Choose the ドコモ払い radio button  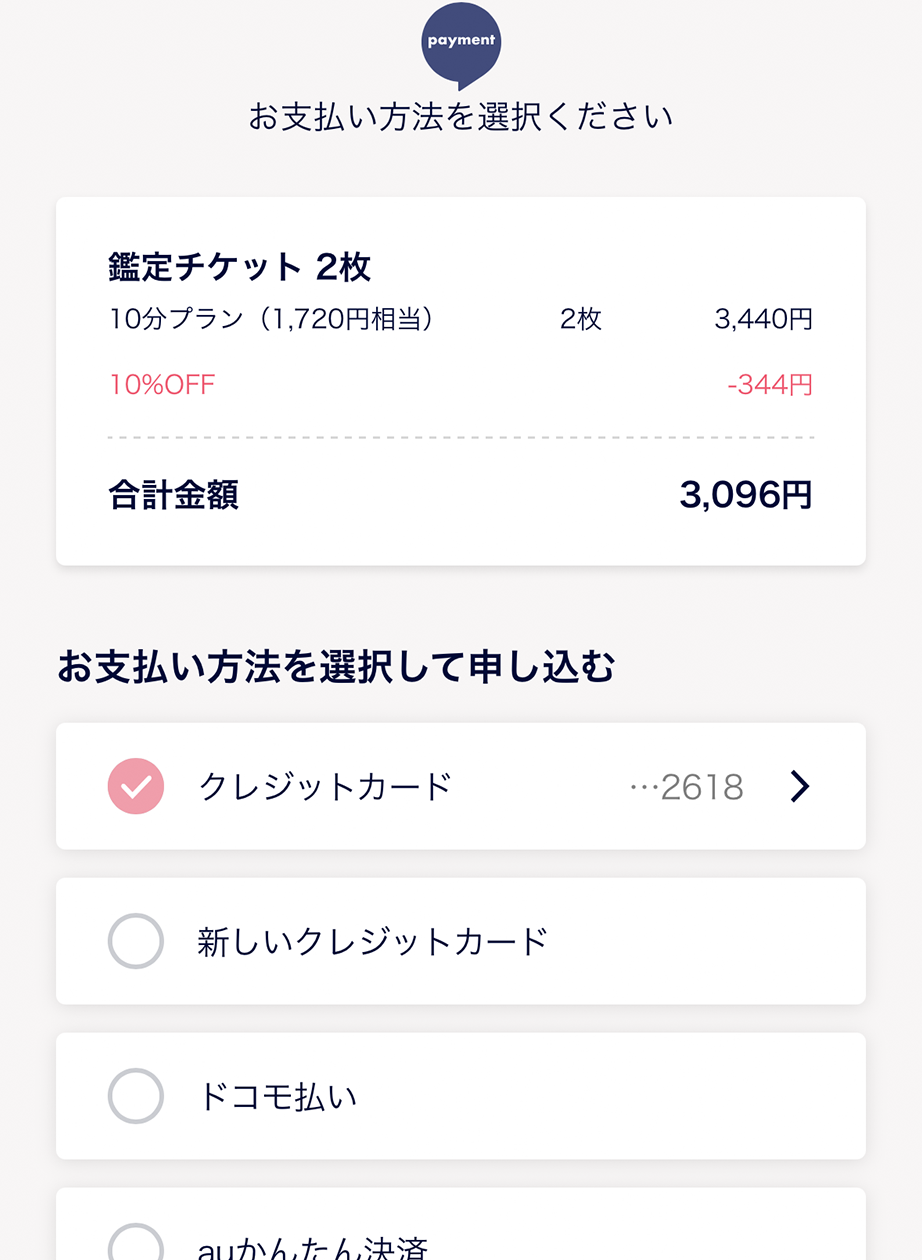pyautogui.click(x=135, y=1096)
